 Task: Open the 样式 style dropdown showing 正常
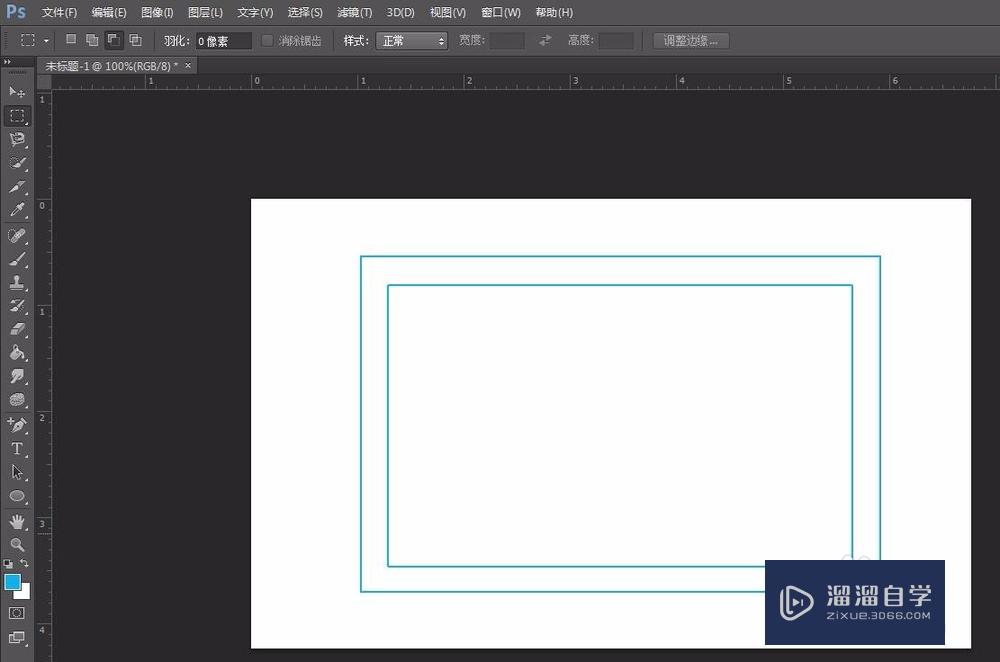click(x=411, y=41)
